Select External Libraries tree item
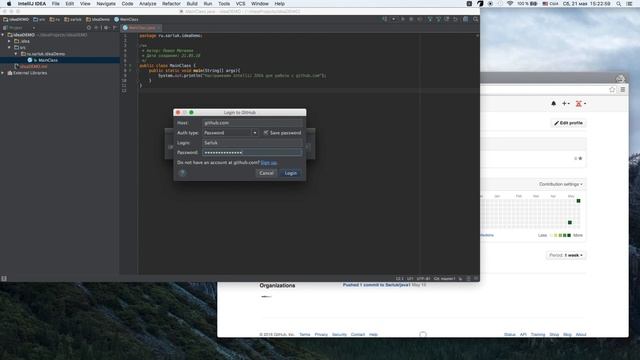 pos(27,73)
